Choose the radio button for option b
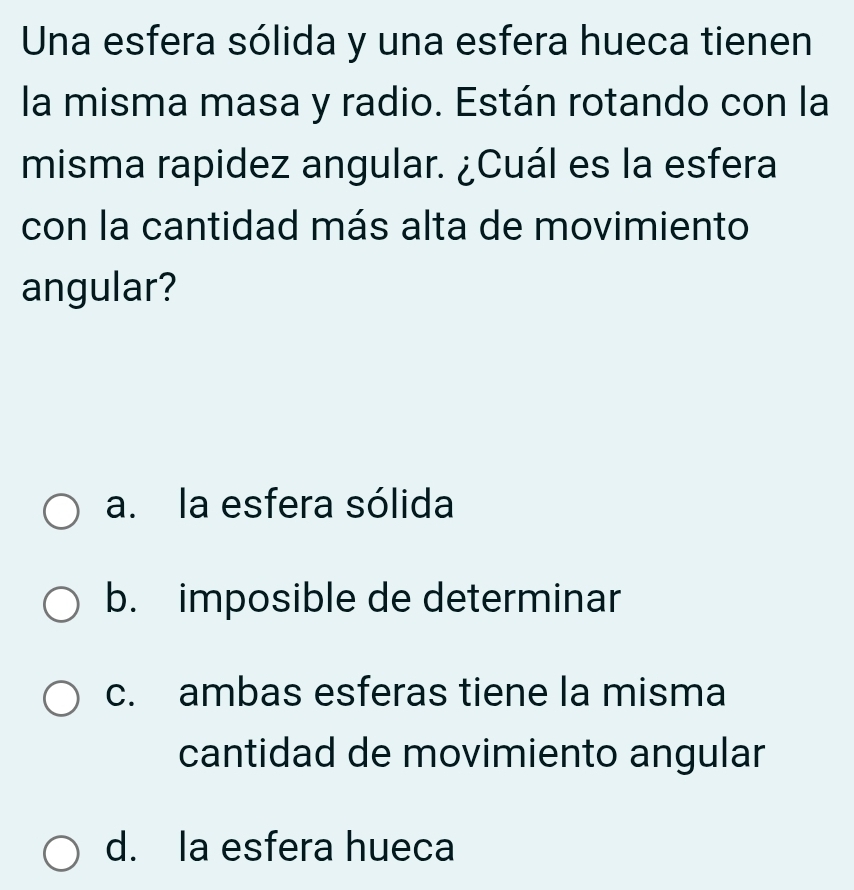Viewport: 854px width, 890px height. [61, 604]
